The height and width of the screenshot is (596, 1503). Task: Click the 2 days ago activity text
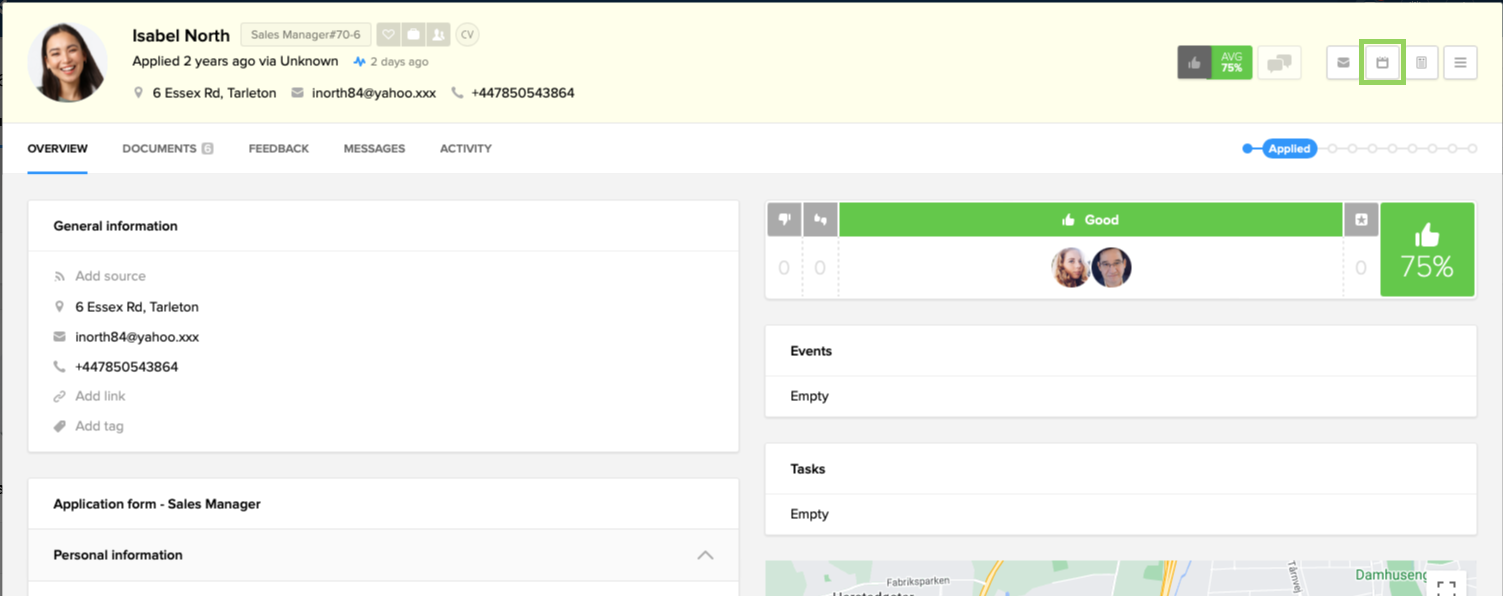399,62
